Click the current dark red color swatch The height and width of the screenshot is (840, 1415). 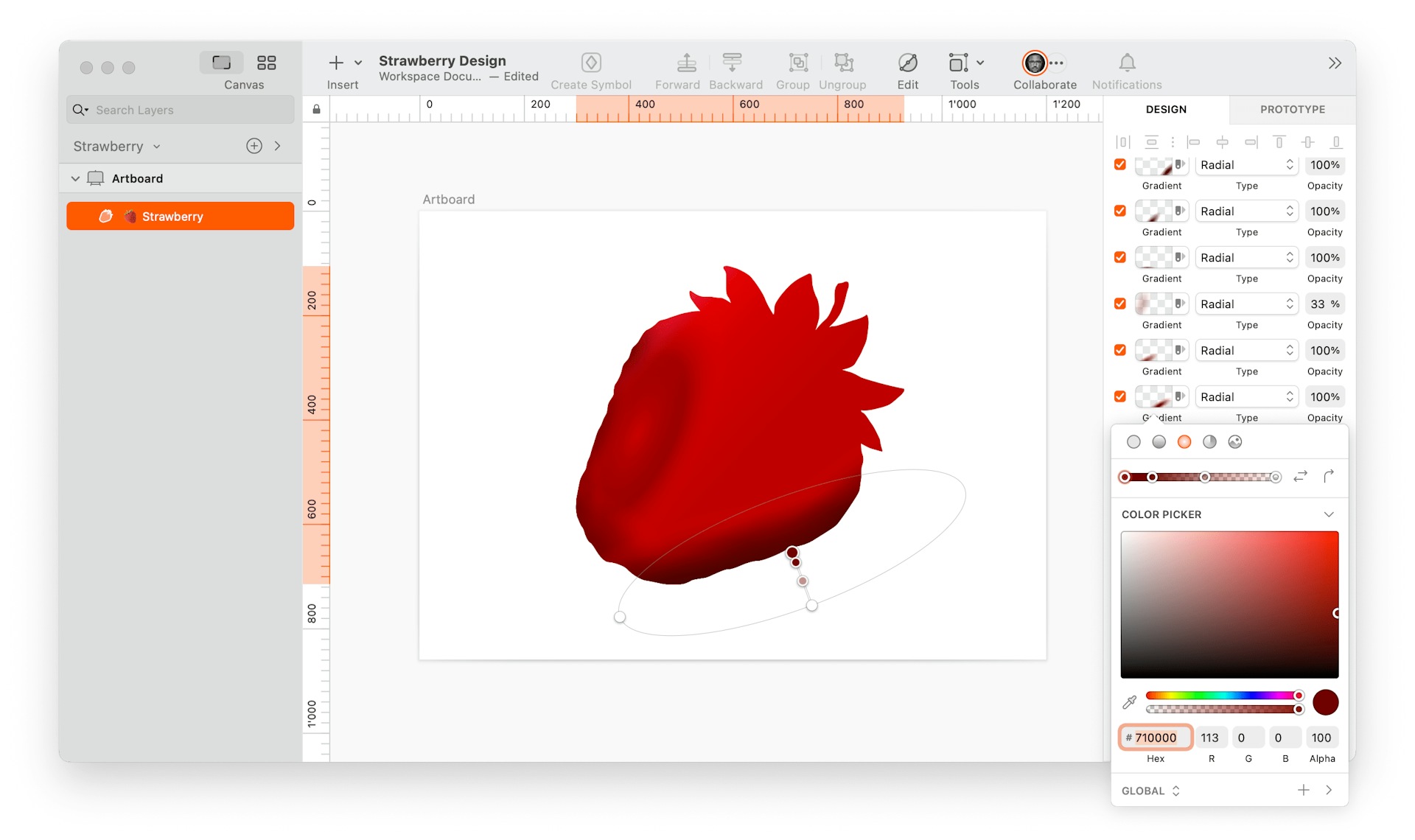(1325, 702)
